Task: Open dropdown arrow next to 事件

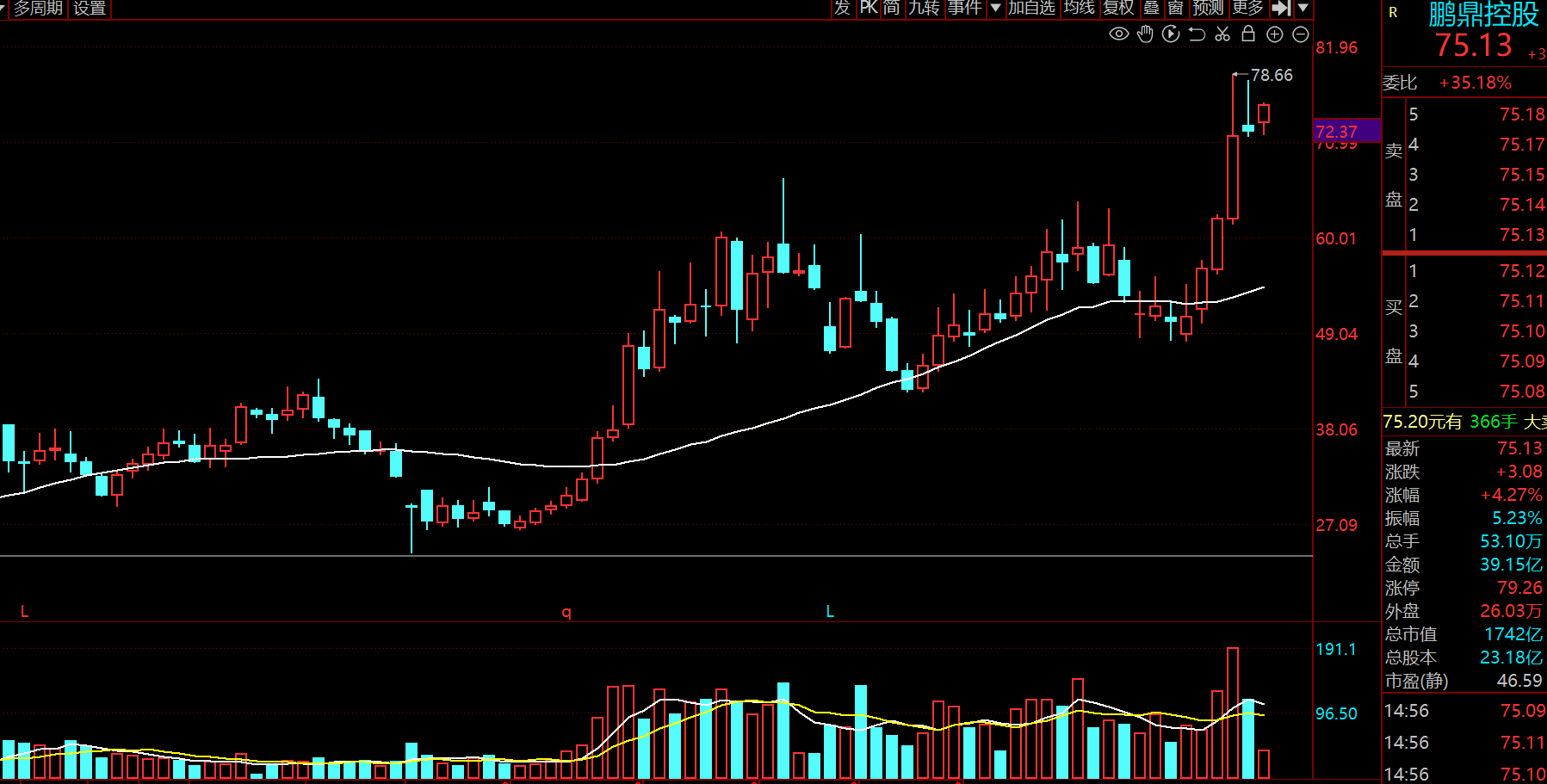Action: click(995, 8)
